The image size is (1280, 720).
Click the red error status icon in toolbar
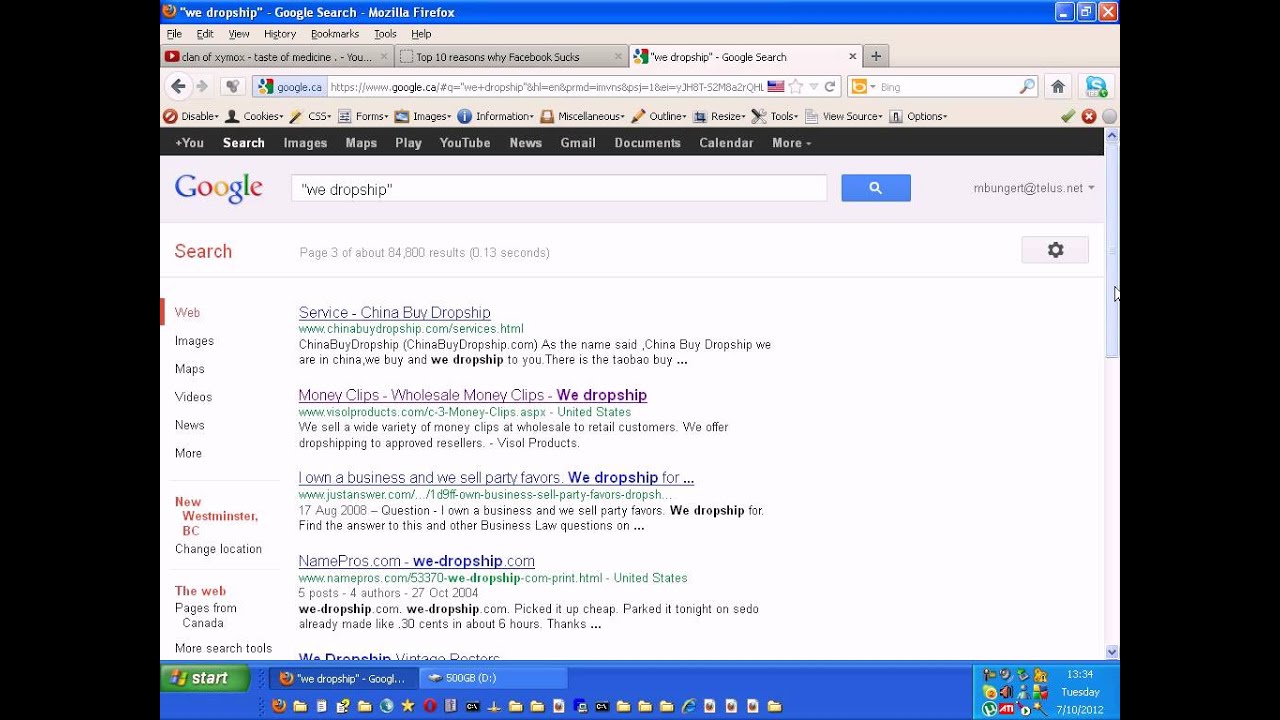pyautogui.click(x=1089, y=116)
